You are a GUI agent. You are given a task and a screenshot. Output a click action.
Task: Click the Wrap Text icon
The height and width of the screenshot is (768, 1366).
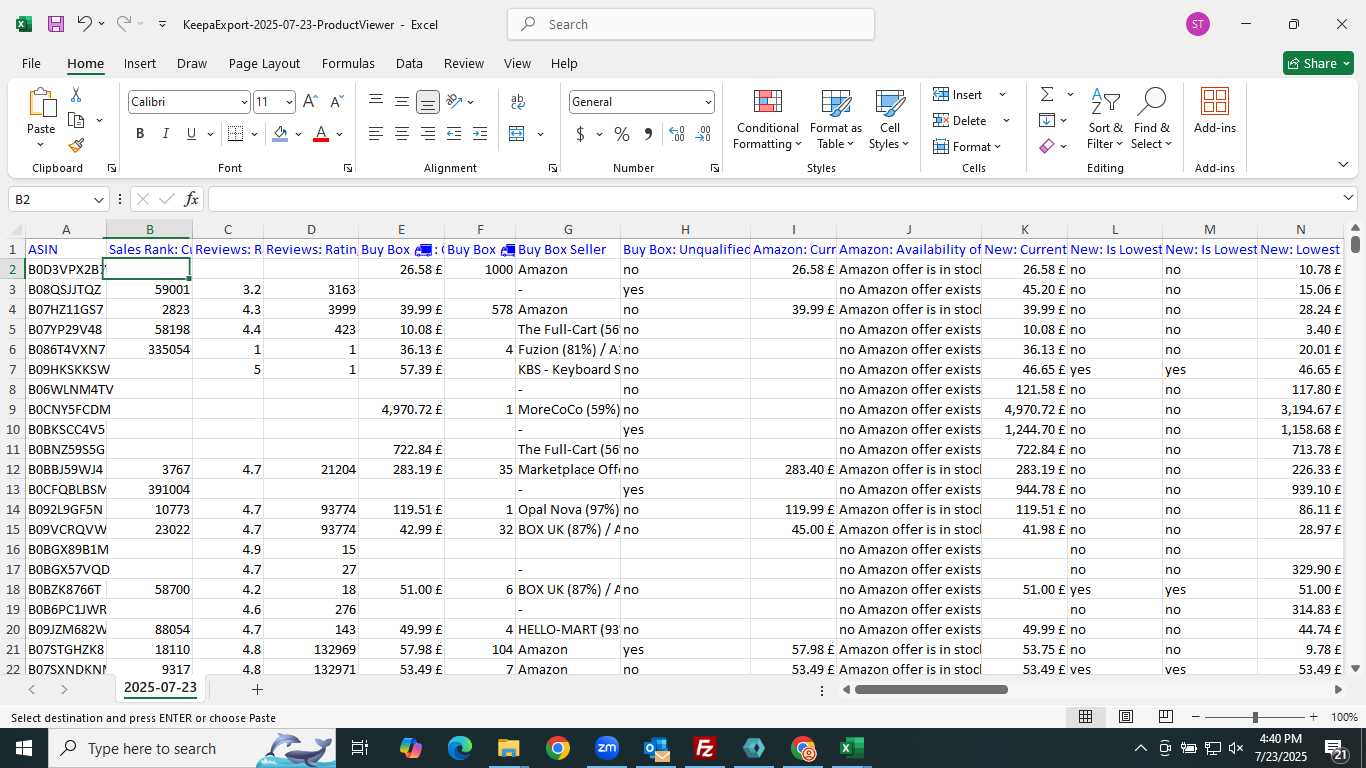click(x=518, y=102)
